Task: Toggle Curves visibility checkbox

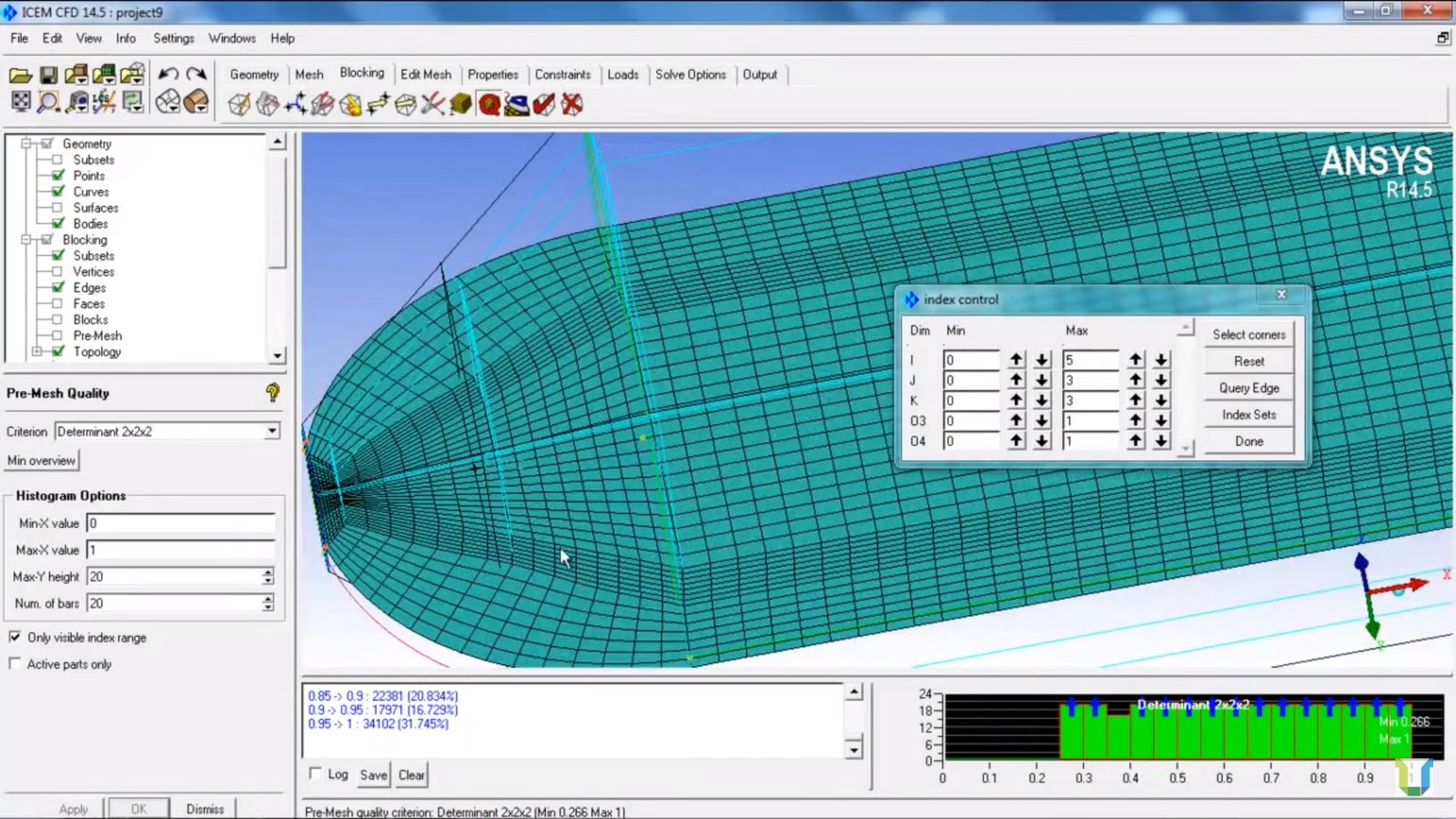Action: coord(57,191)
